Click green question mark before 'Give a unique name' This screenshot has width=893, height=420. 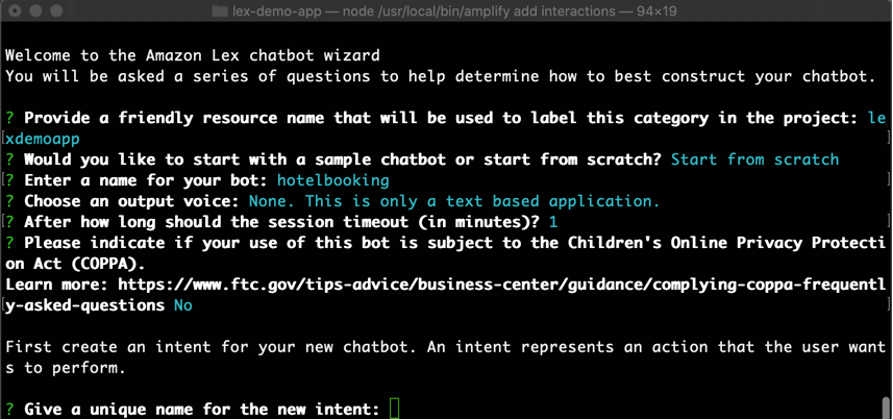point(10,409)
